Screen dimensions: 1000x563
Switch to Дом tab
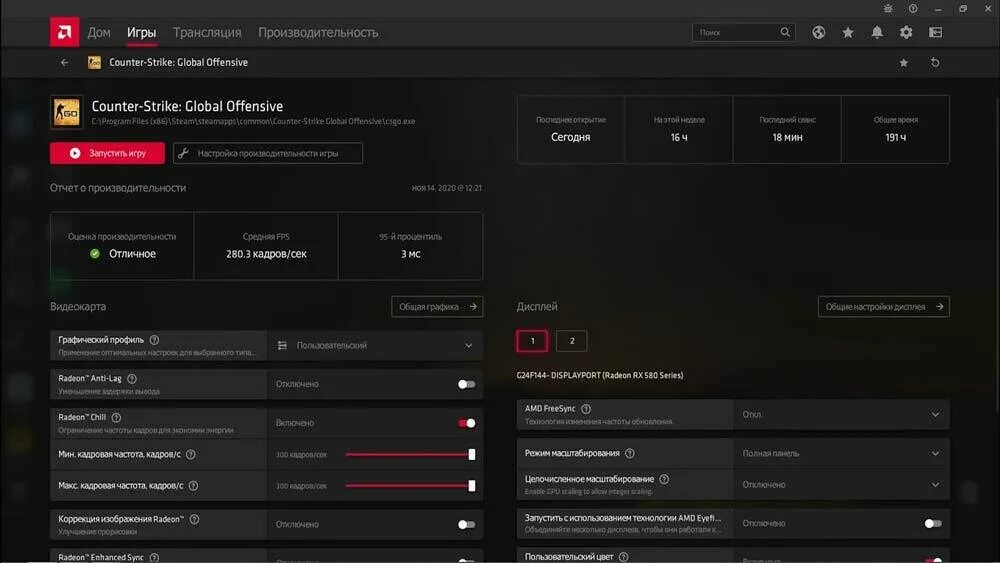click(x=99, y=33)
